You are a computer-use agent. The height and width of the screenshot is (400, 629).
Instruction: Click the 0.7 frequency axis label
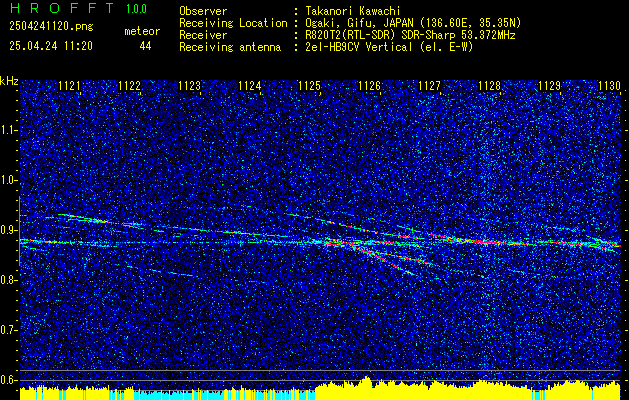7,330
